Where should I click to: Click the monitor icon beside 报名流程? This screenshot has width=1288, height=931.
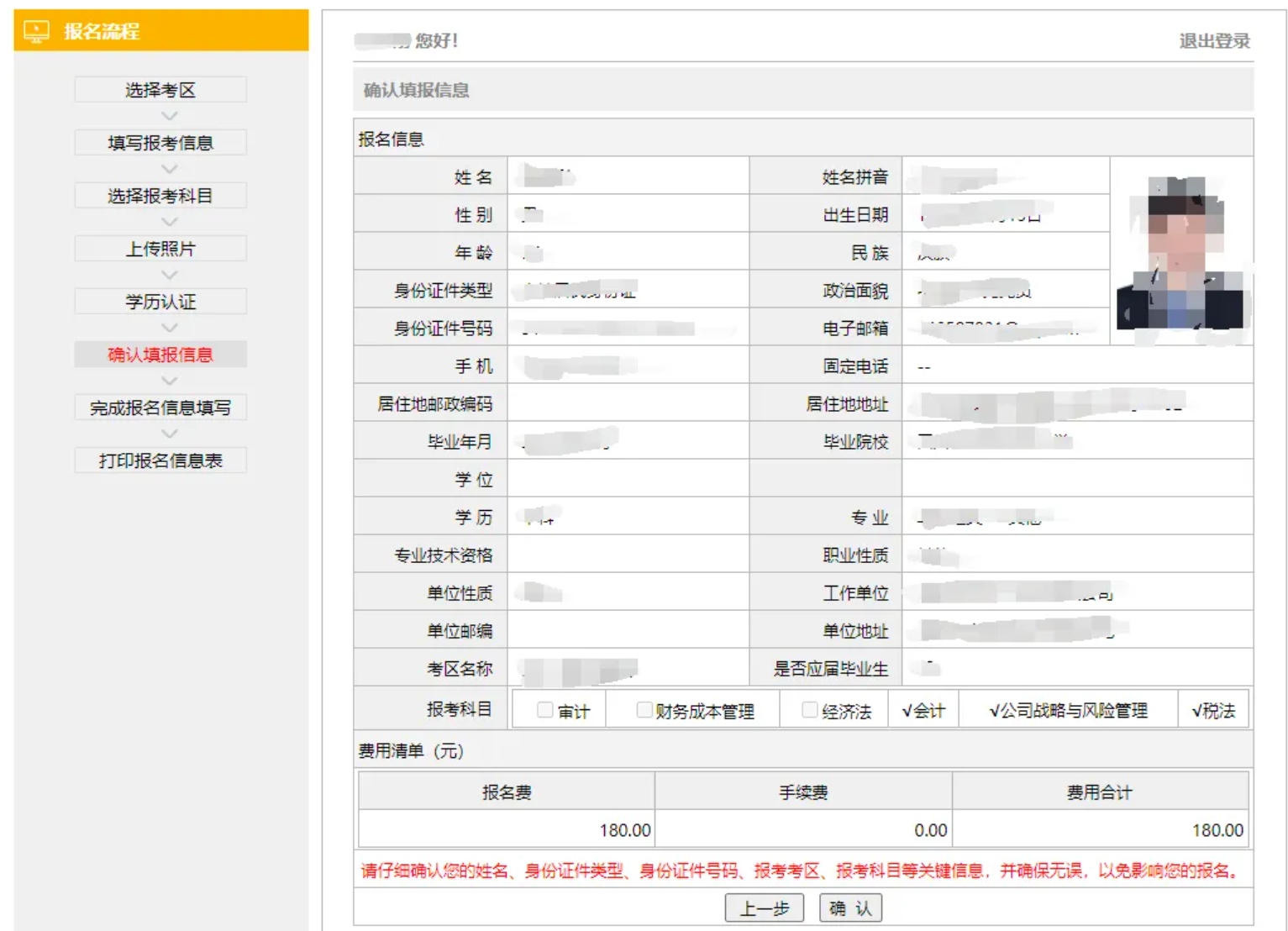(x=36, y=32)
